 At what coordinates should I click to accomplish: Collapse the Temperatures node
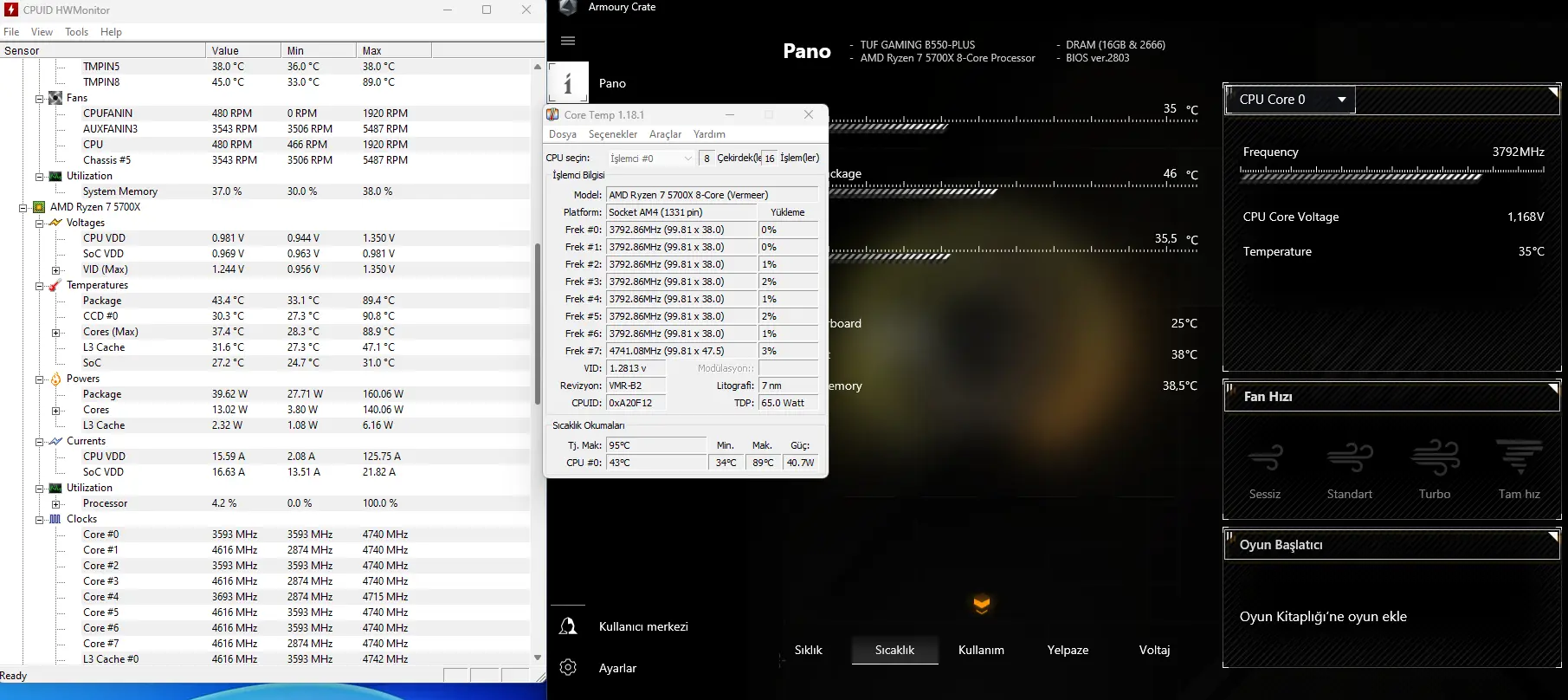pos(39,286)
